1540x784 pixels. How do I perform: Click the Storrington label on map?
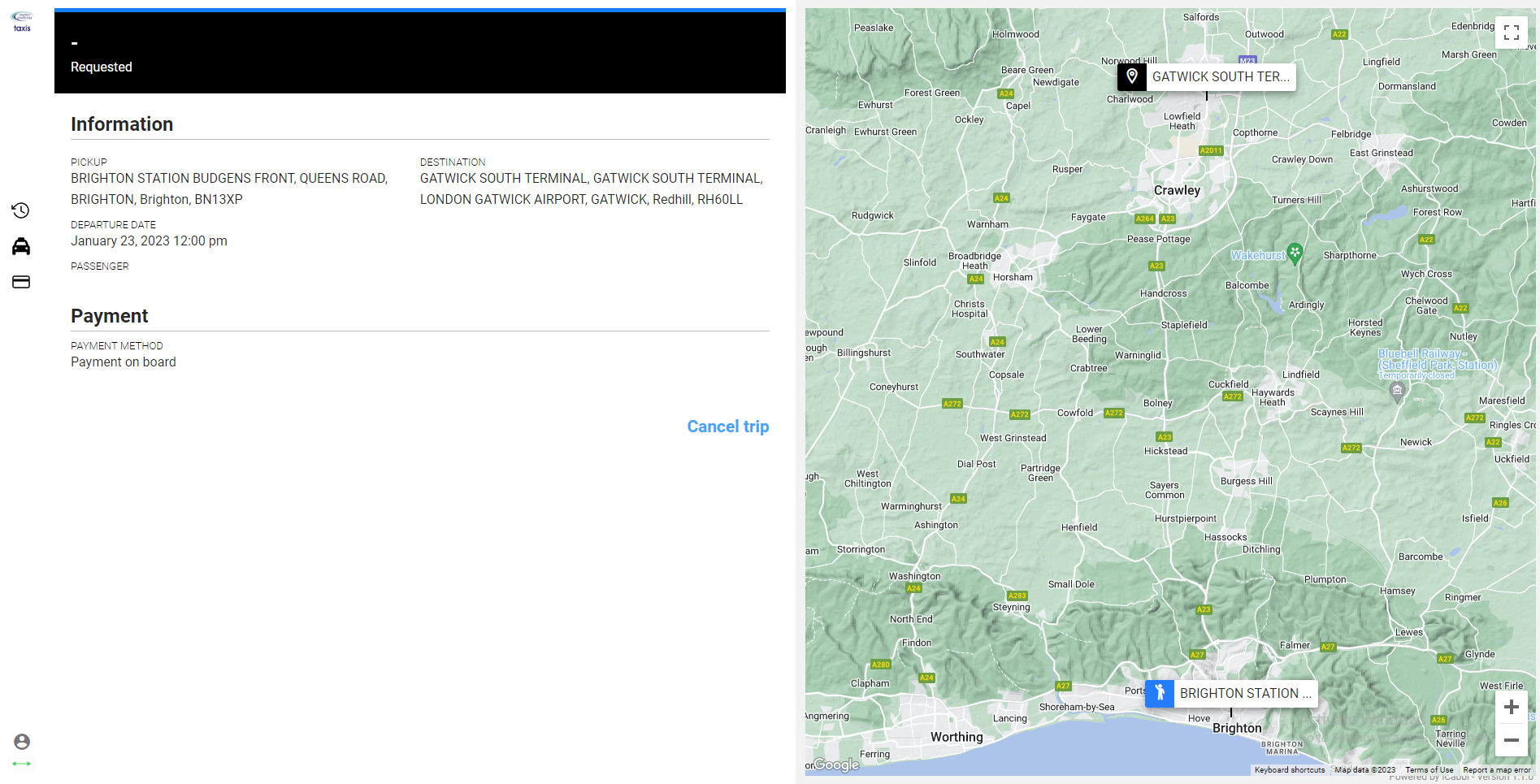click(x=861, y=549)
